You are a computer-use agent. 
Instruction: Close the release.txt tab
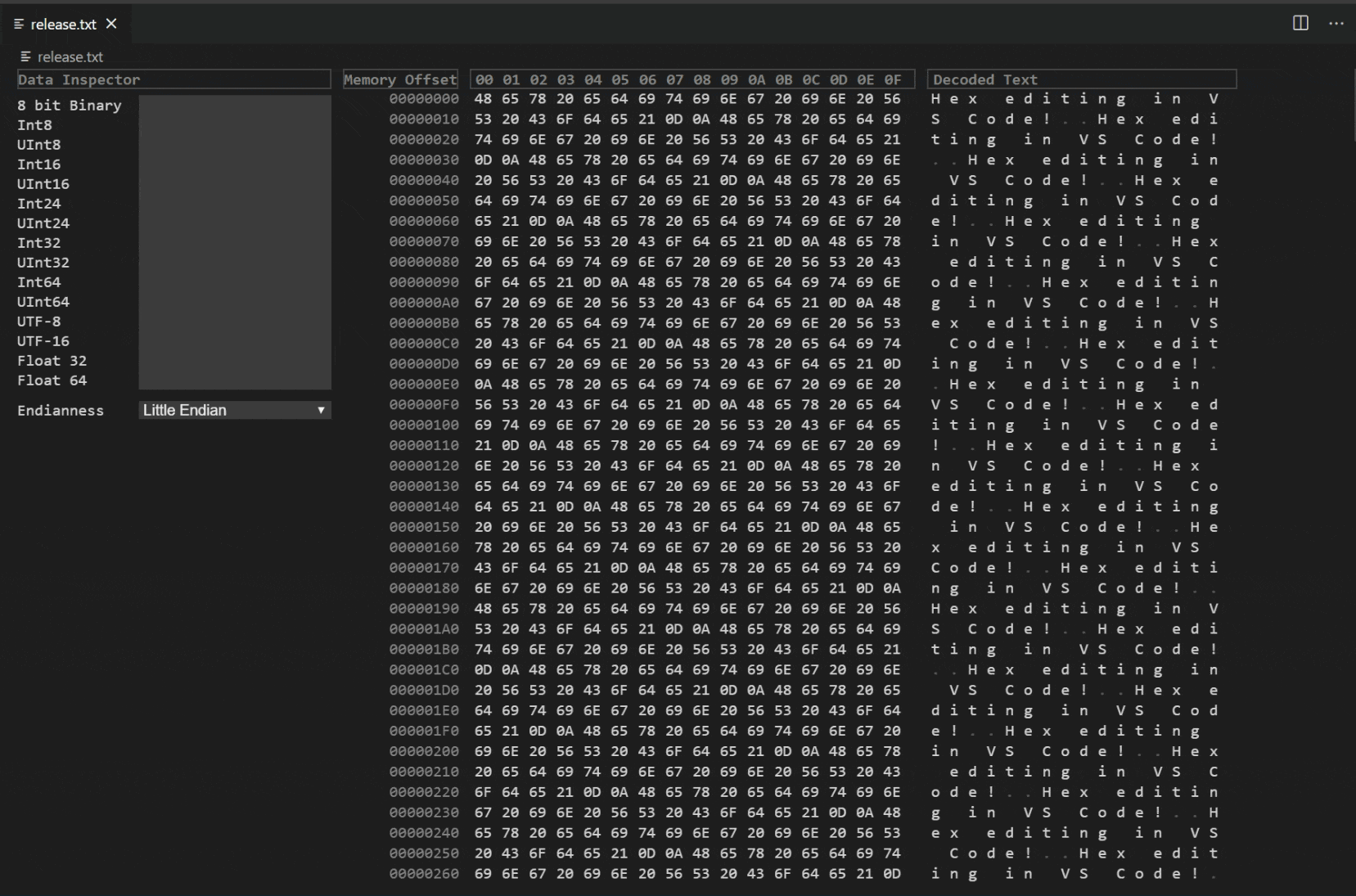[x=111, y=24]
